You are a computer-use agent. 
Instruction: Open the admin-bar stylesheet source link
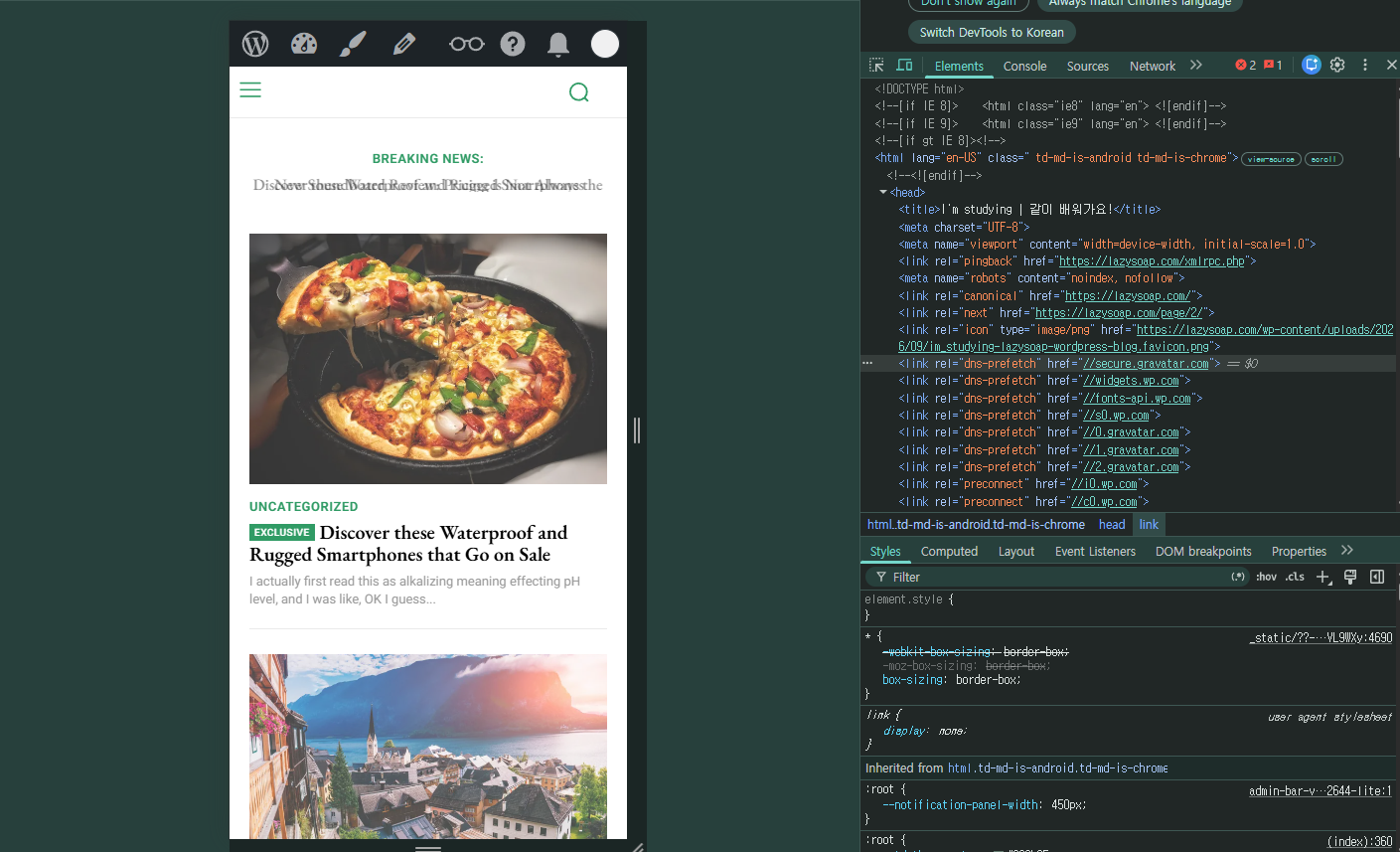[x=1321, y=790]
